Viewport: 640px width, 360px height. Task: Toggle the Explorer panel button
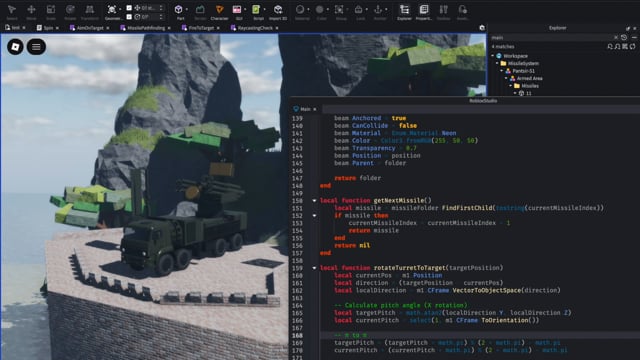[404, 11]
